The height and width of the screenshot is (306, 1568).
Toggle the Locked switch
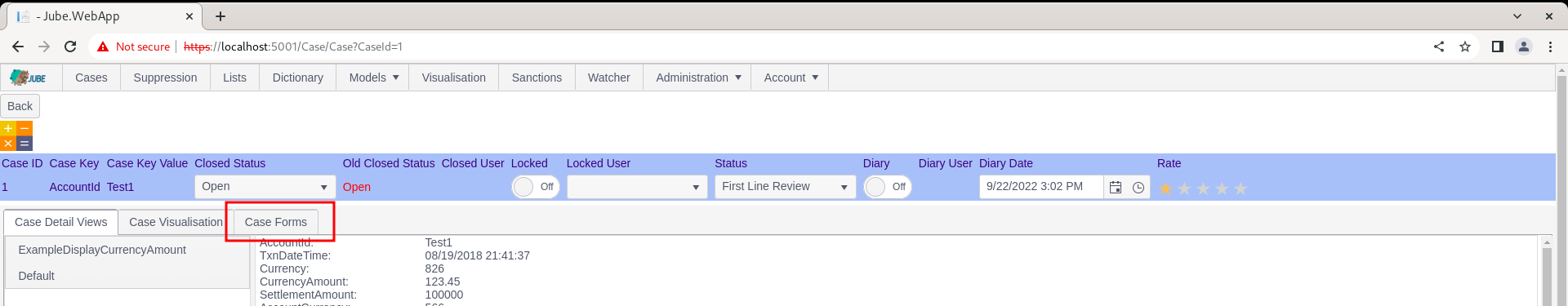pos(535,187)
